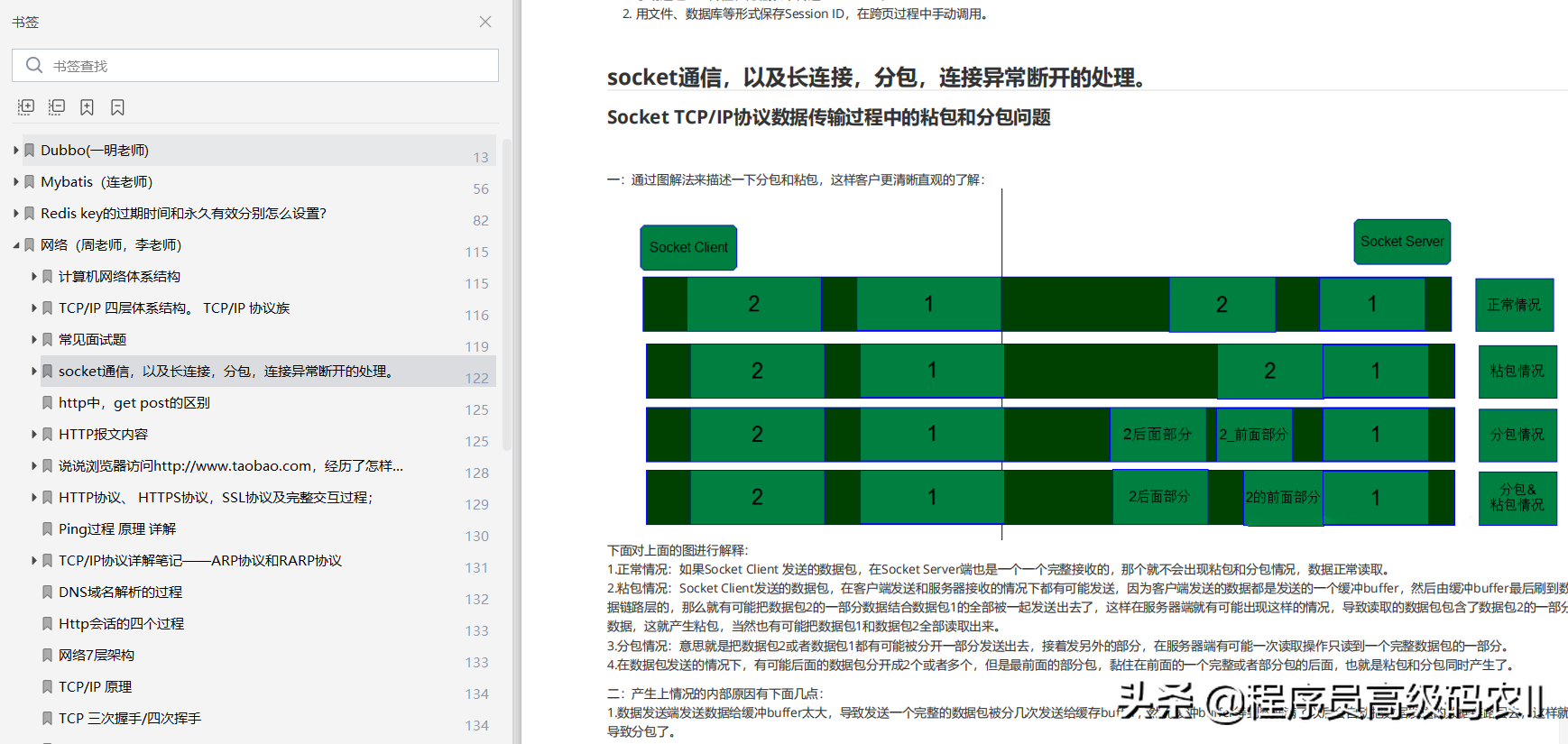Jump to 计算机网络体系结构 section
Screen dimensions: 1568x744
[119, 276]
